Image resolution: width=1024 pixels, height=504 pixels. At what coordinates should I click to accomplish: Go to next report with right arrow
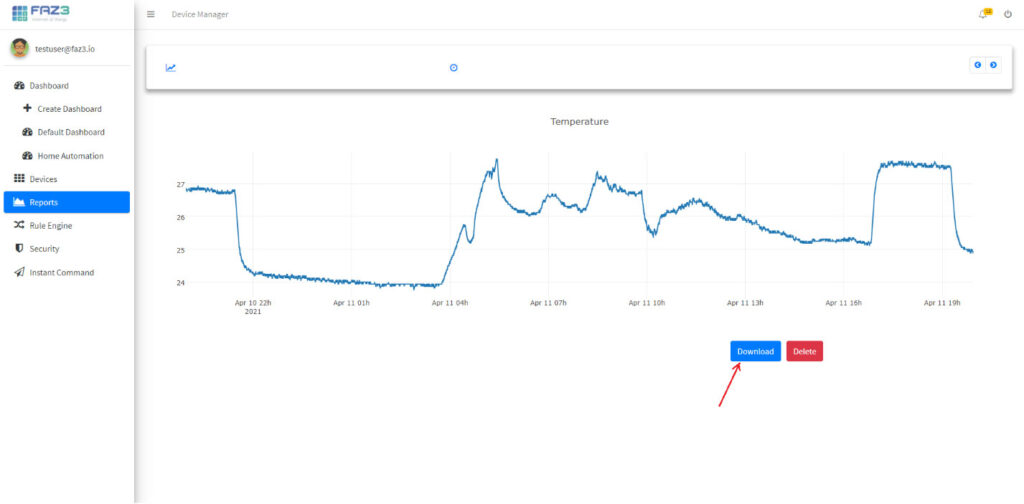pyautogui.click(x=993, y=65)
